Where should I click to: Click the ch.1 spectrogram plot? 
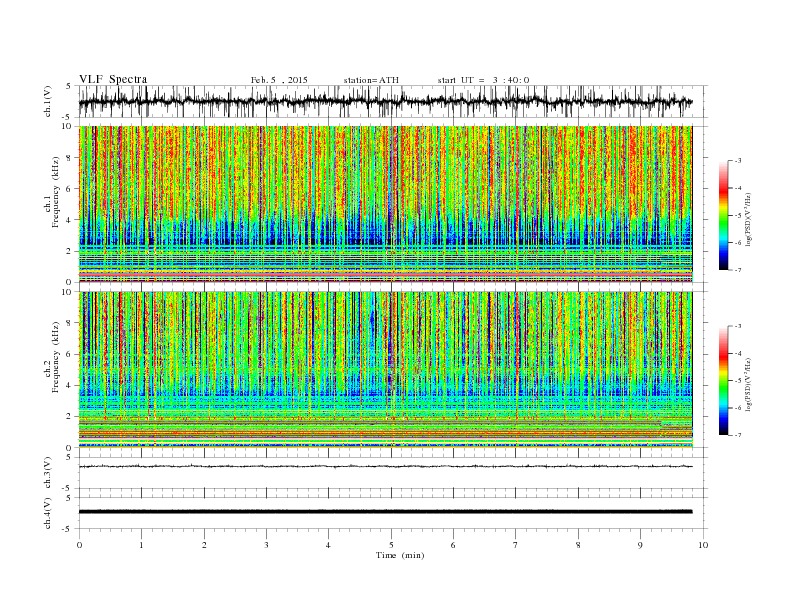pyautogui.click(x=386, y=204)
